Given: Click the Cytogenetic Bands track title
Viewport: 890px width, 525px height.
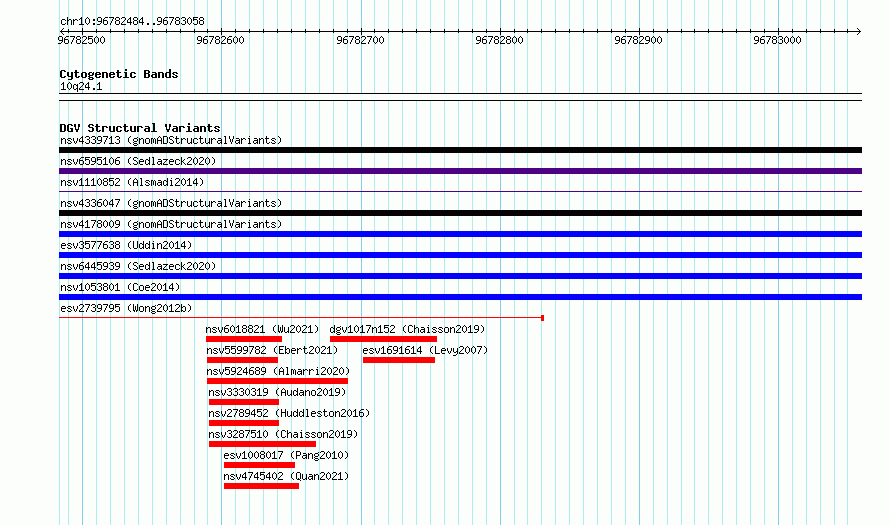Looking at the screenshot, I should coord(119,74).
